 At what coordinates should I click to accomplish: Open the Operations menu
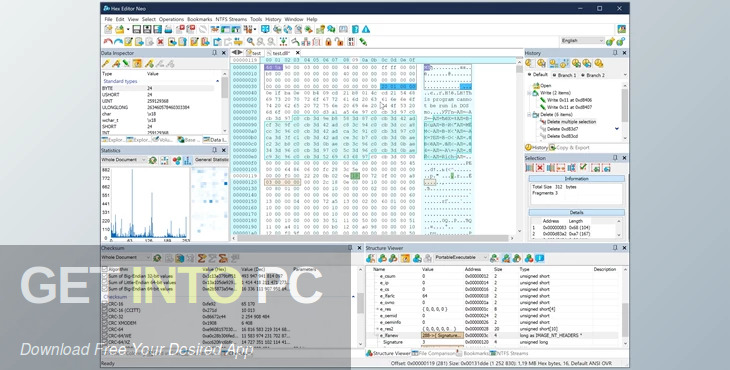(x=171, y=20)
